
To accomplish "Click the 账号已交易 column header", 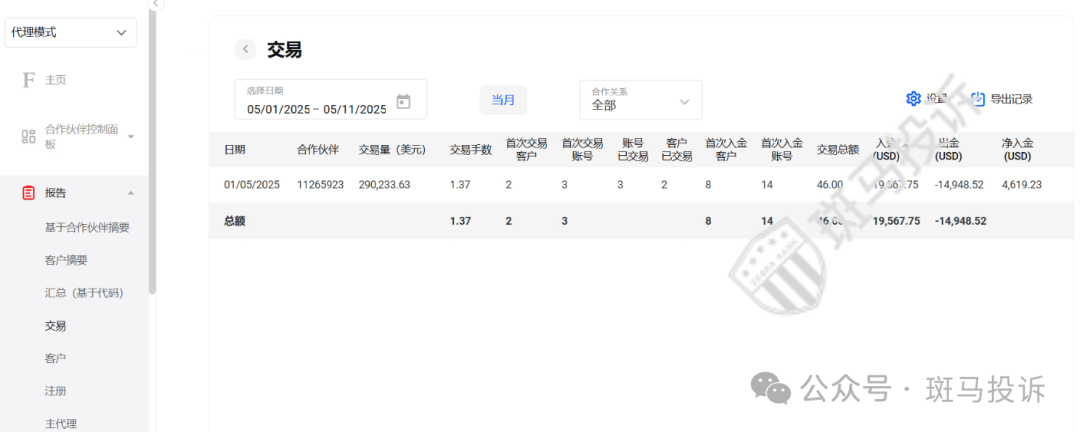I will pyautogui.click(x=633, y=150).
